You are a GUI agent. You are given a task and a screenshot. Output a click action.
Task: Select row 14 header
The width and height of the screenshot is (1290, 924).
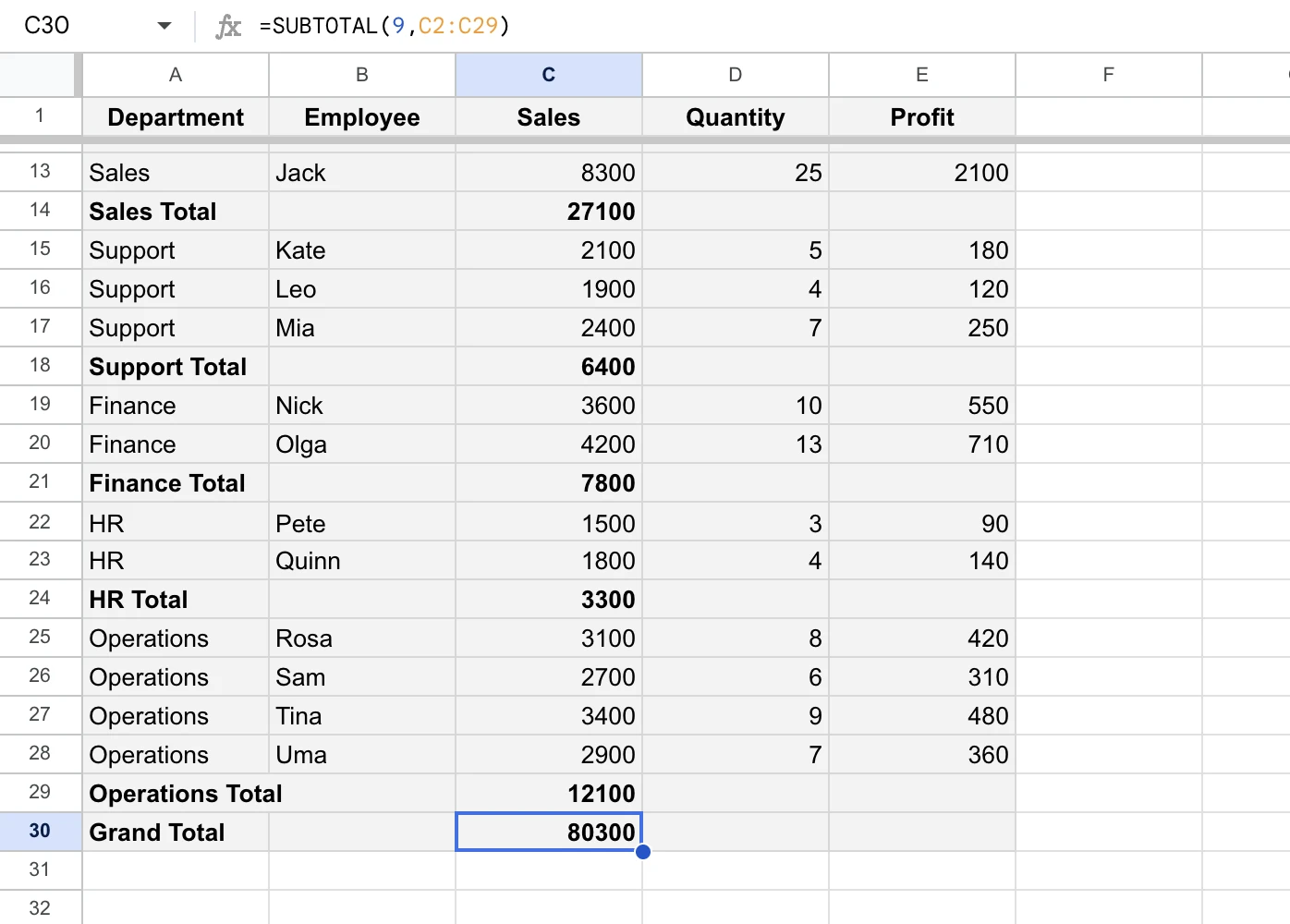[x=40, y=211]
